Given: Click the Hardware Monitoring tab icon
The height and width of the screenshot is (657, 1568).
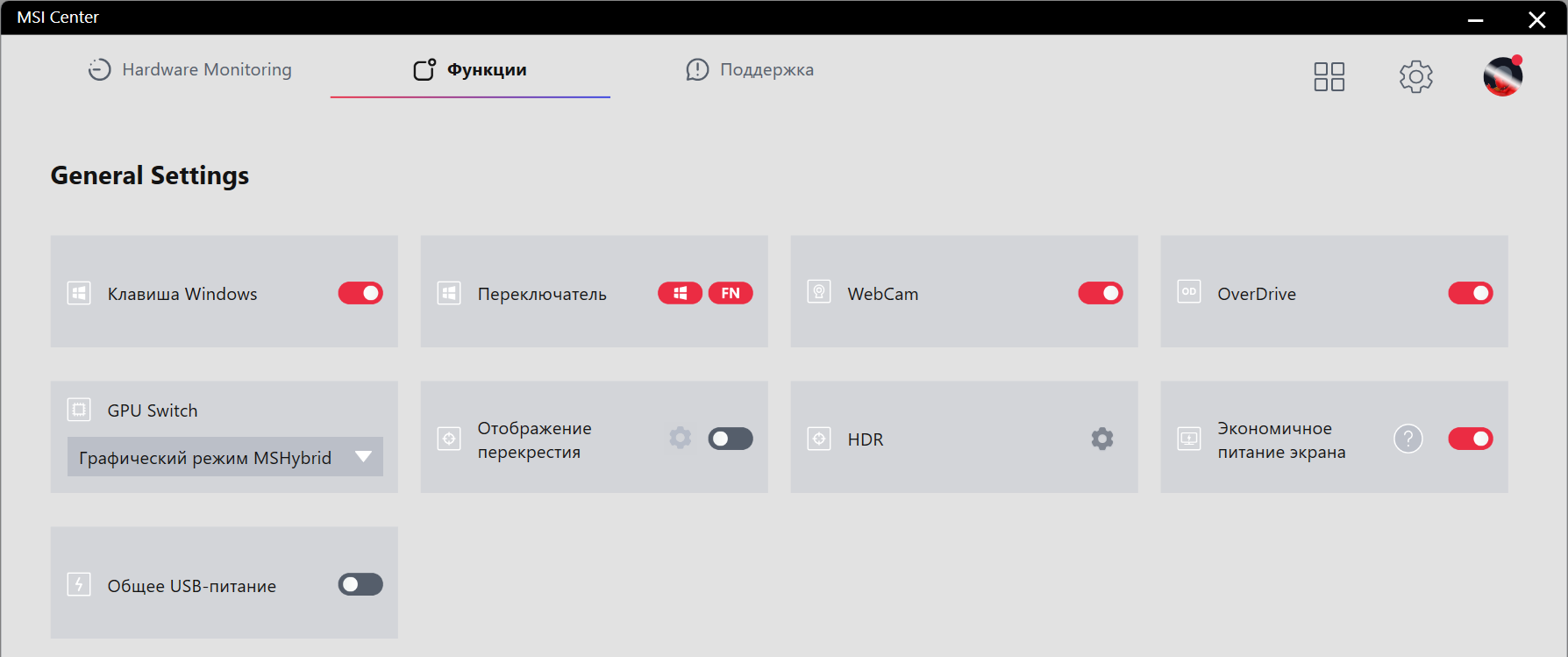Looking at the screenshot, I should tap(99, 69).
